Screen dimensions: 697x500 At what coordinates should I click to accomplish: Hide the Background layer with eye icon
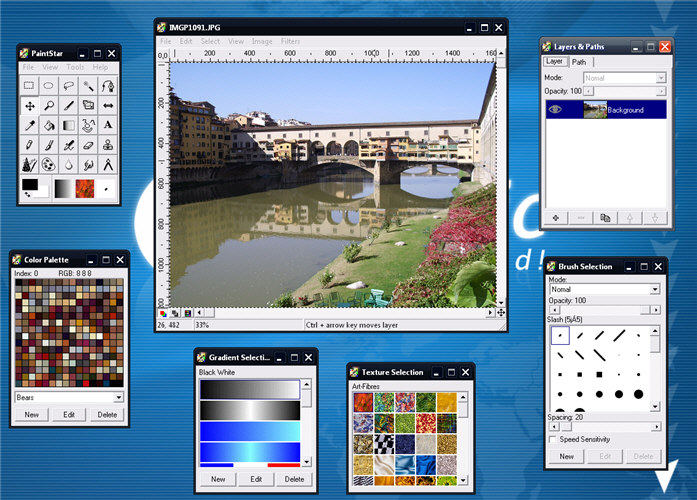555,109
